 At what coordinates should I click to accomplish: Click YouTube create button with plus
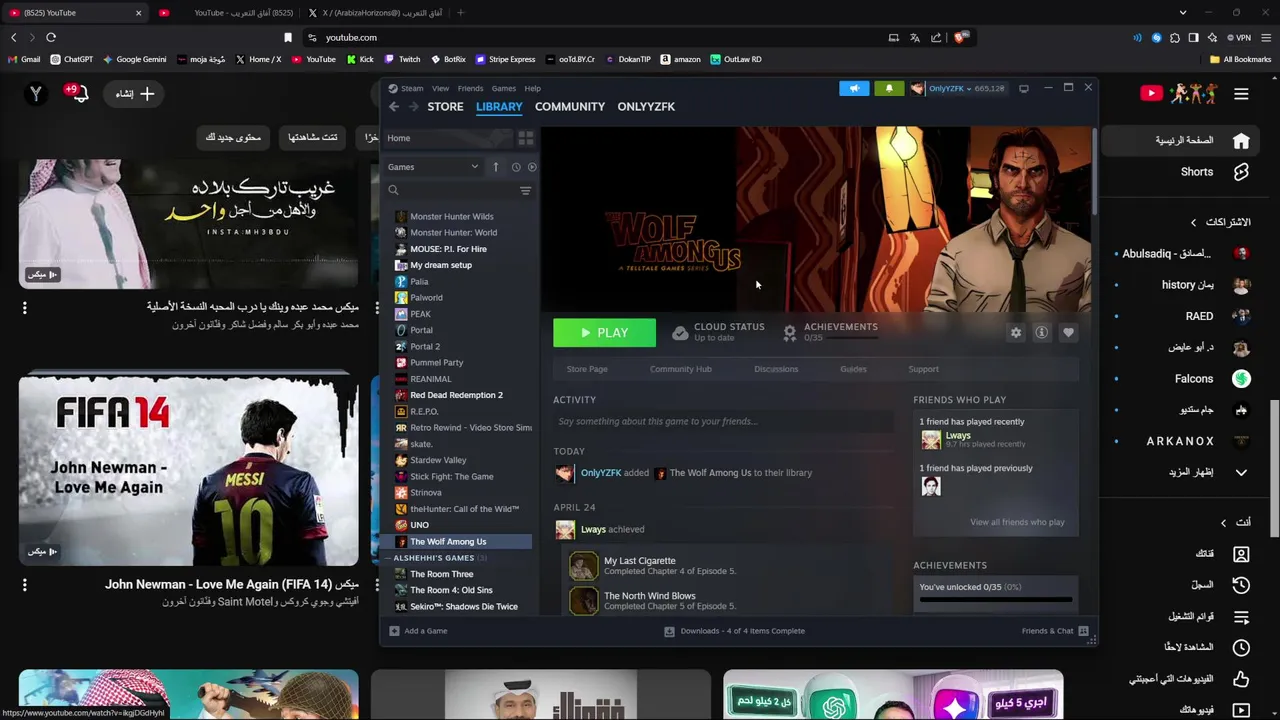(x=135, y=93)
